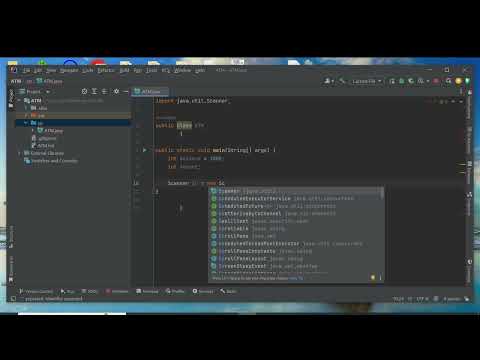This screenshot has width=480, height=360.
Task: Toggle tool window bars icon in status bar
Action: pos(13,299)
